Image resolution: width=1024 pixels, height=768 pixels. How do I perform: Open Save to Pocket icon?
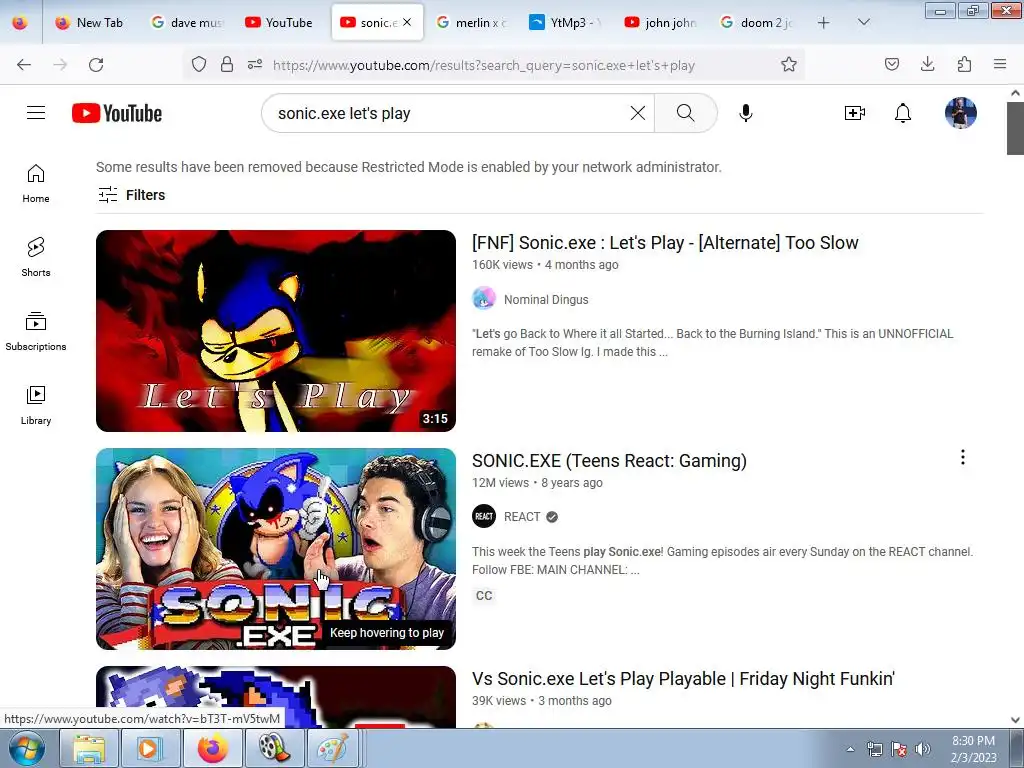[x=891, y=64]
